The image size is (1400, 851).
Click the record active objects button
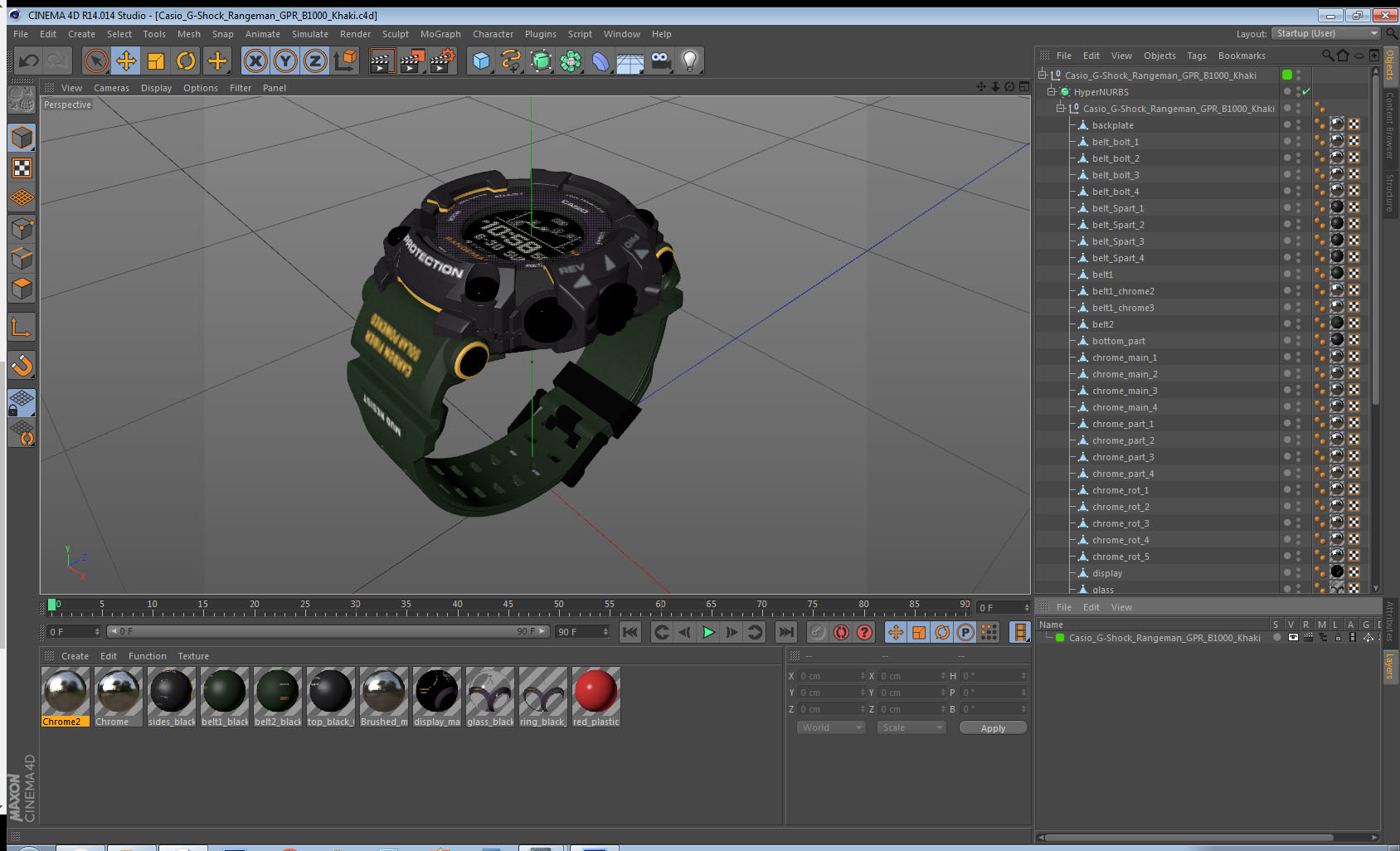tap(818, 632)
